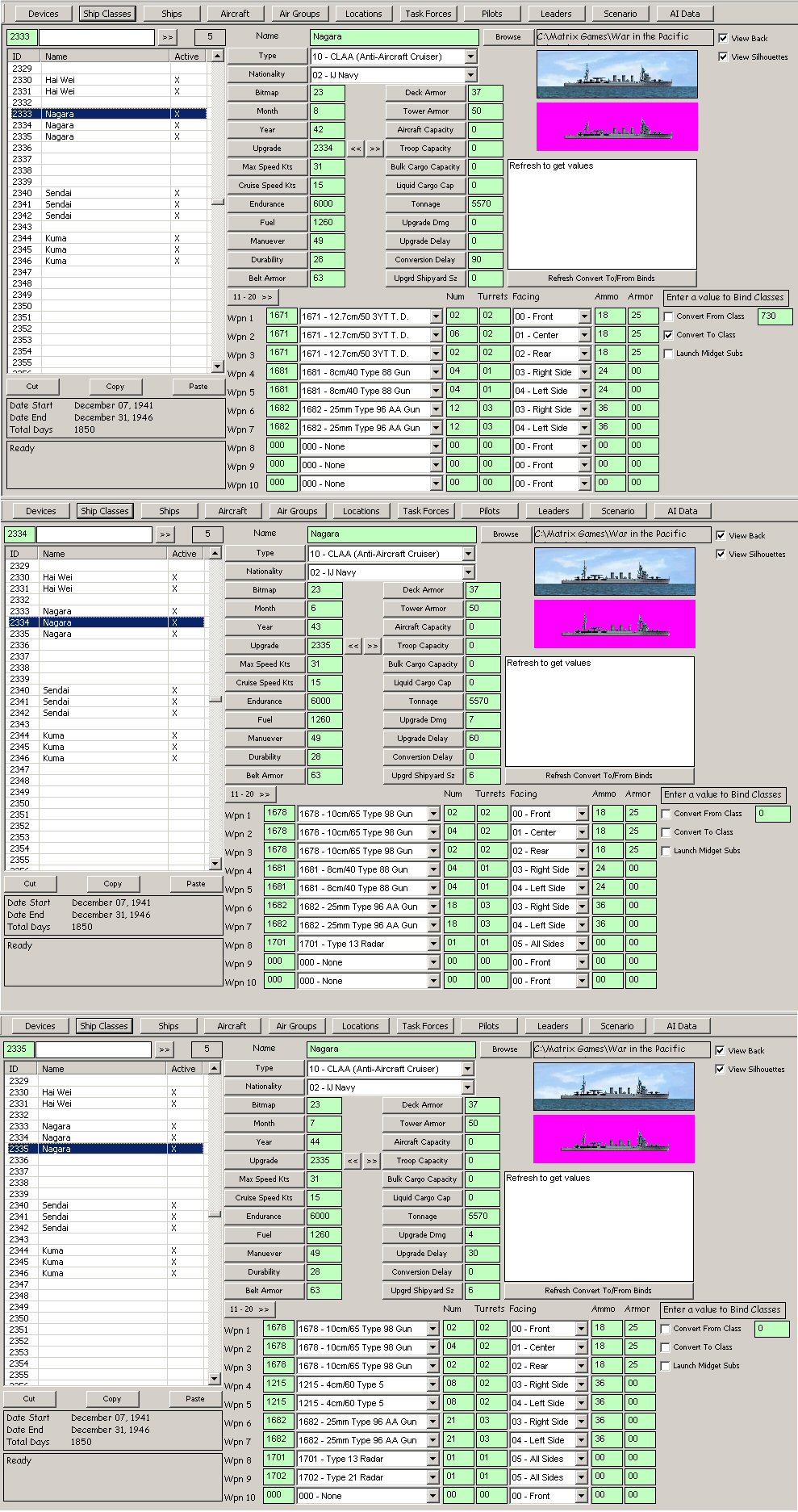
Task: Click the empty search field beside ID 2334
Action: tap(94, 534)
